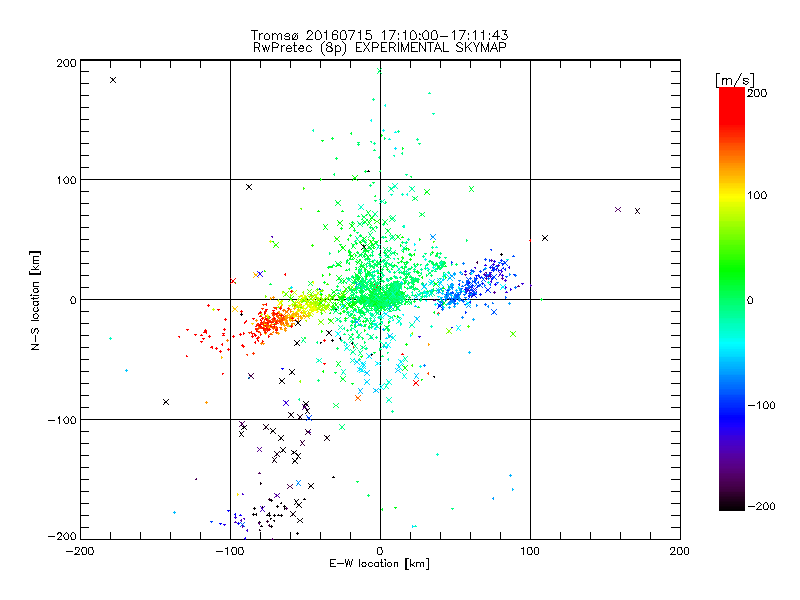The image size is (800, 600).
Task: Click the purple X marker at far right
Action: (x=618, y=210)
